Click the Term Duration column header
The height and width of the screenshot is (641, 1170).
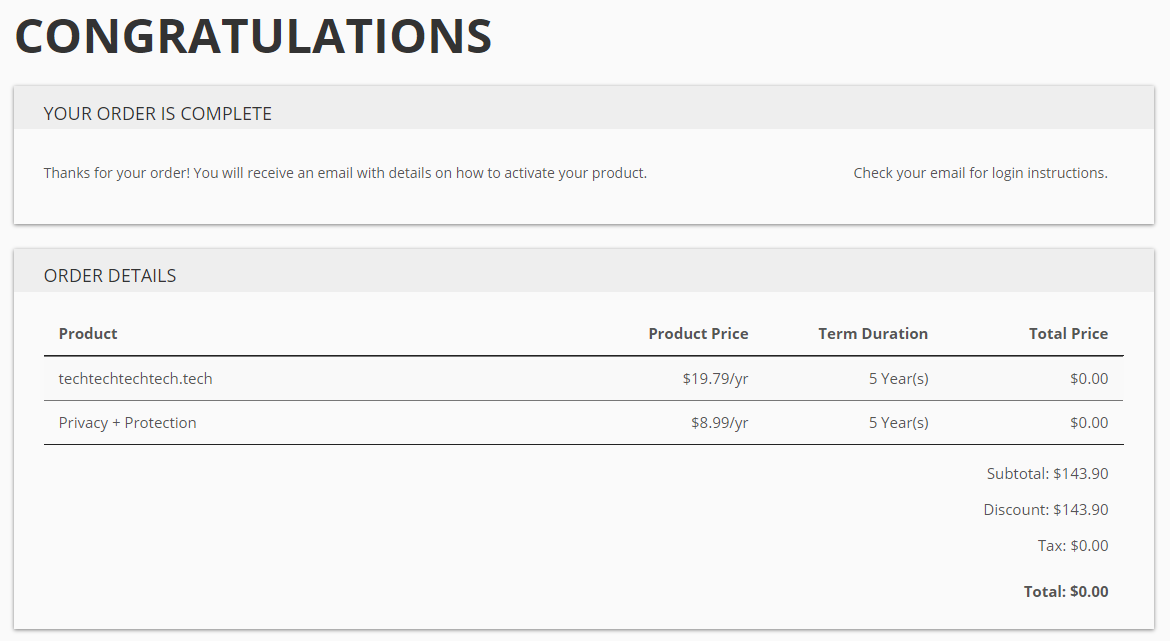[x=872, y=334]
